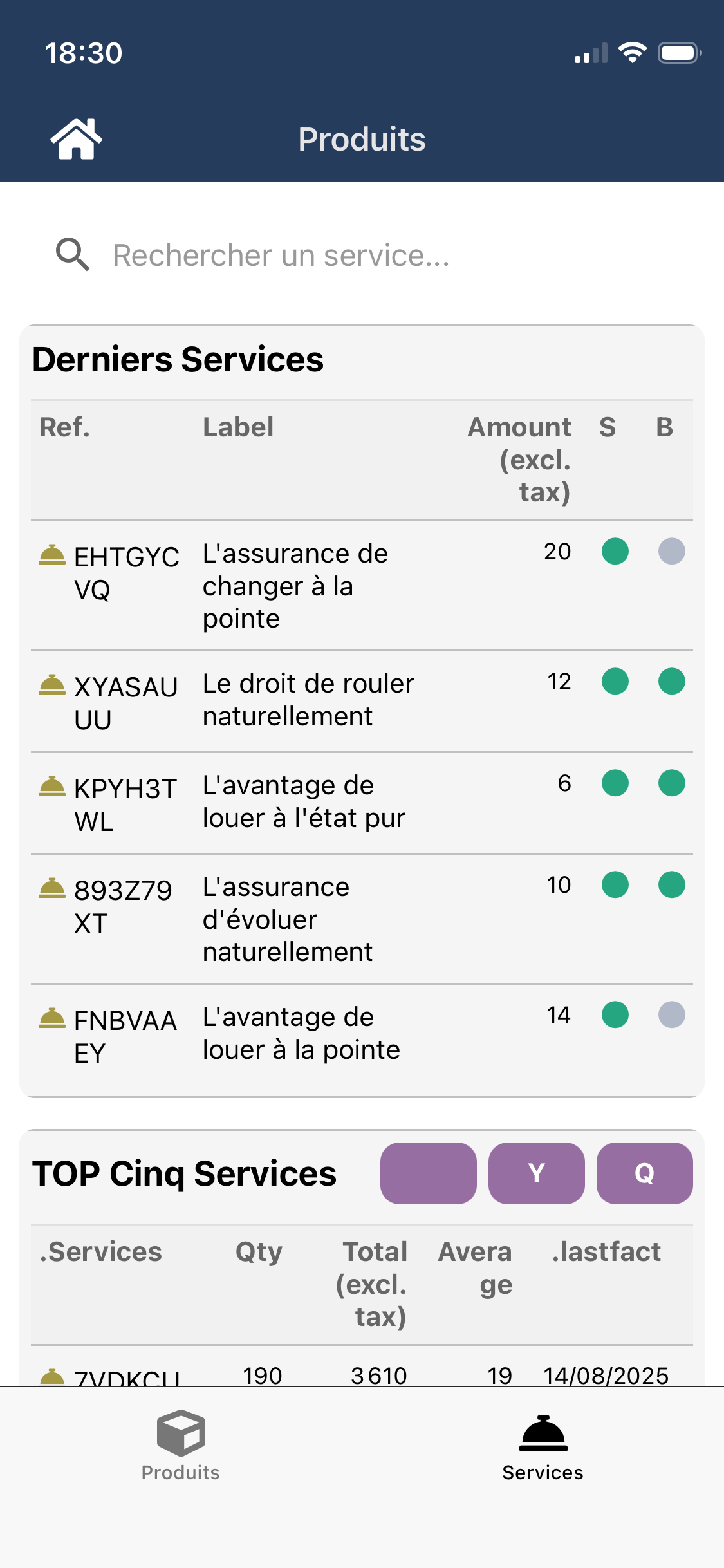Screen dimensions: 724x1568
Task: Open the 893Z79XT service bell icon
Action: [x=52, y=888]
